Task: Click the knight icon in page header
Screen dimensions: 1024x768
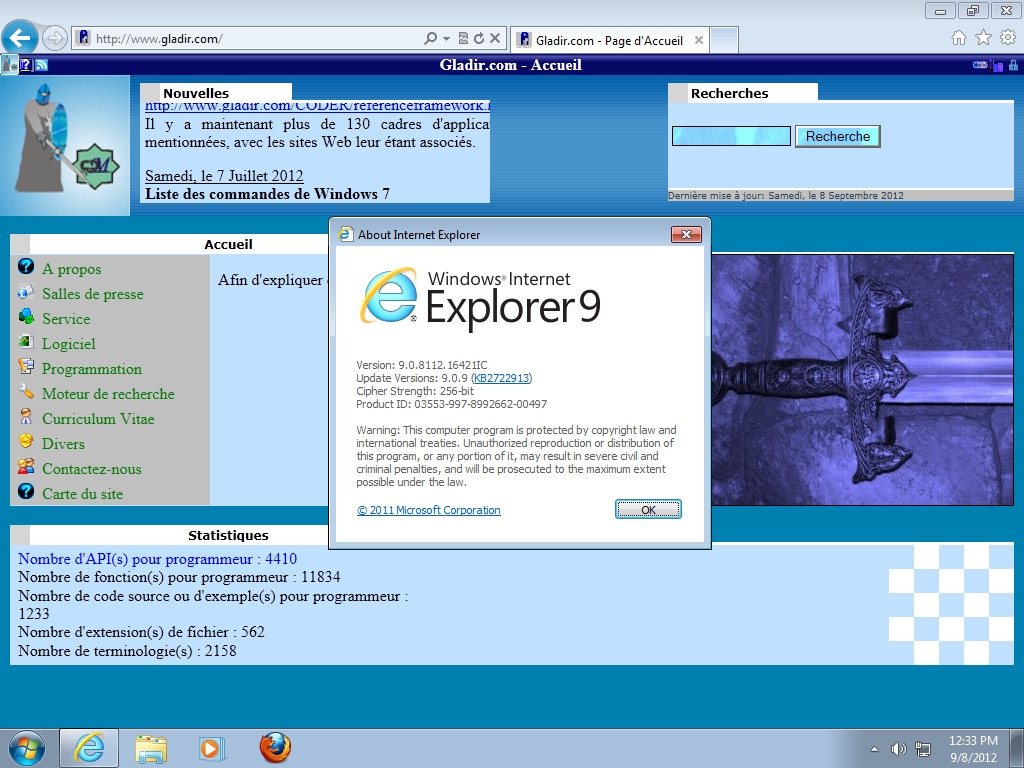Action: [x=9, y=65]
